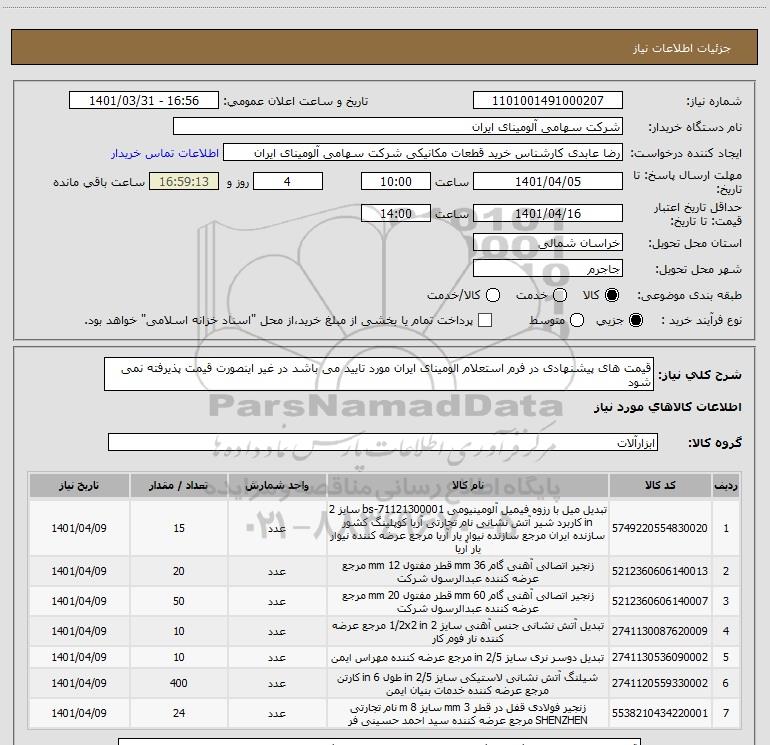This screenshot has width=770, height=745.
Task: Click item code 2741130087620009
Action: coord(660,631)
